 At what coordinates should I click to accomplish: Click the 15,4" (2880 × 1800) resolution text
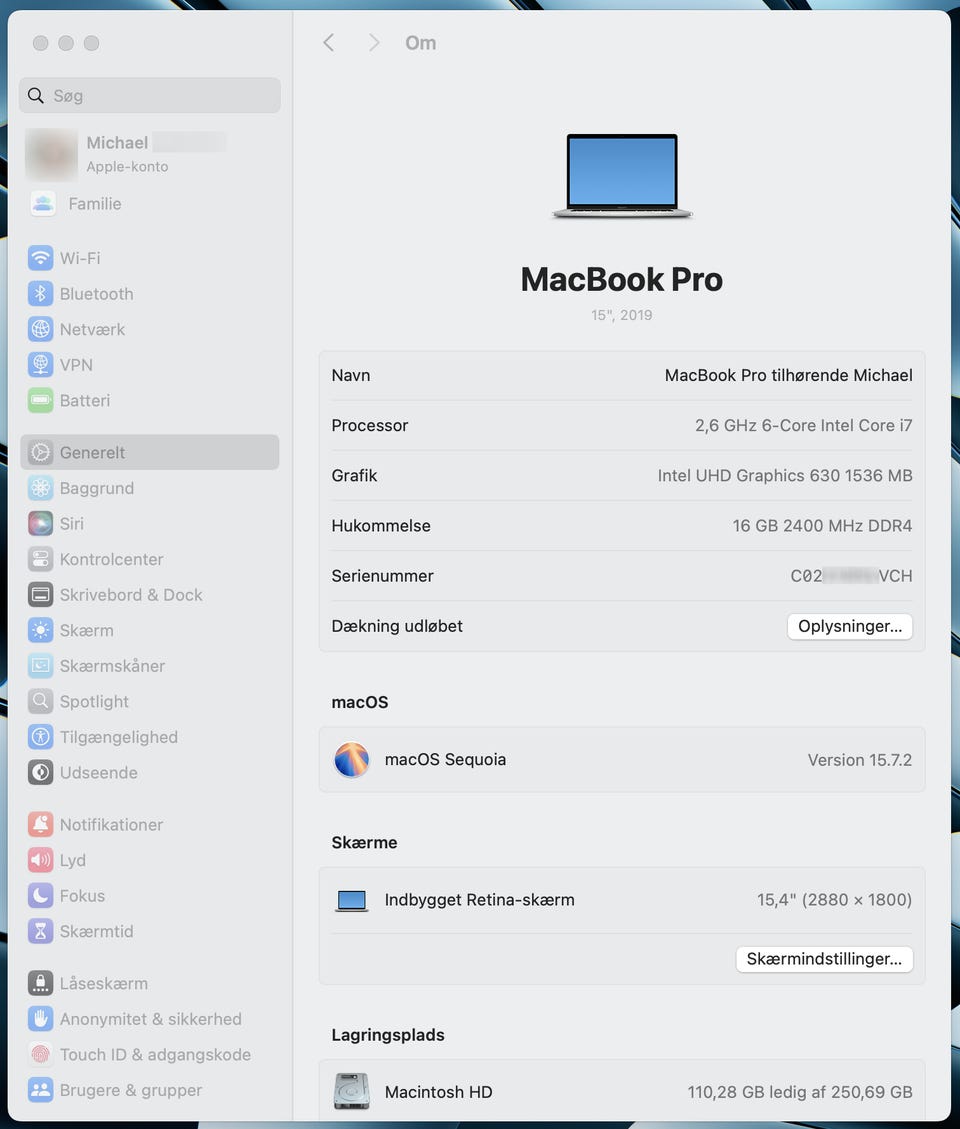point(835,900)
